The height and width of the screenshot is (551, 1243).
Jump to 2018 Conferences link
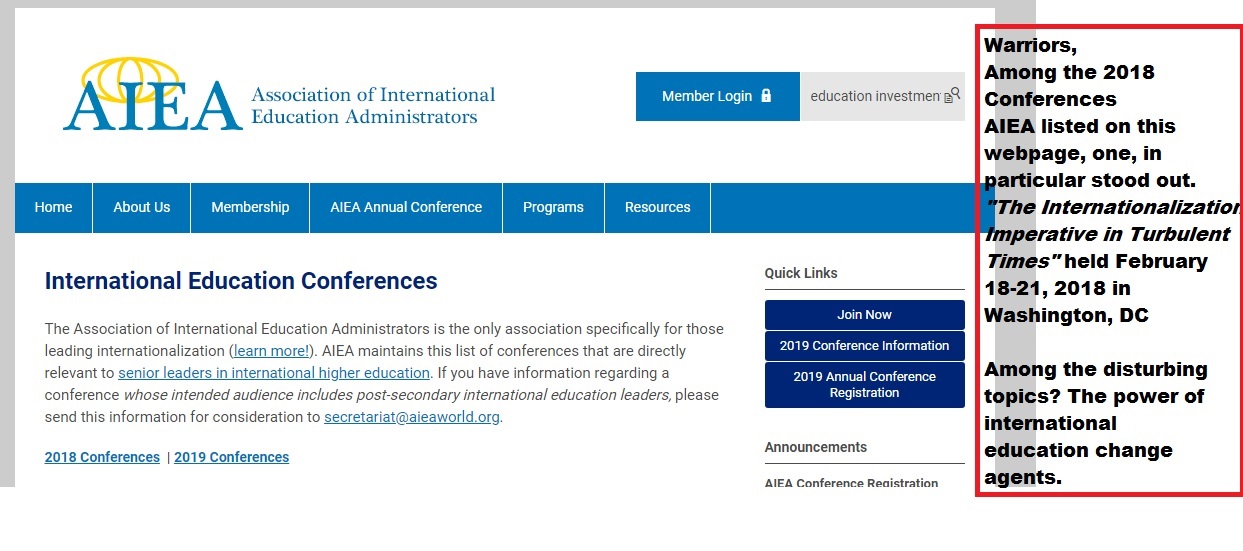tap(102, 457)
